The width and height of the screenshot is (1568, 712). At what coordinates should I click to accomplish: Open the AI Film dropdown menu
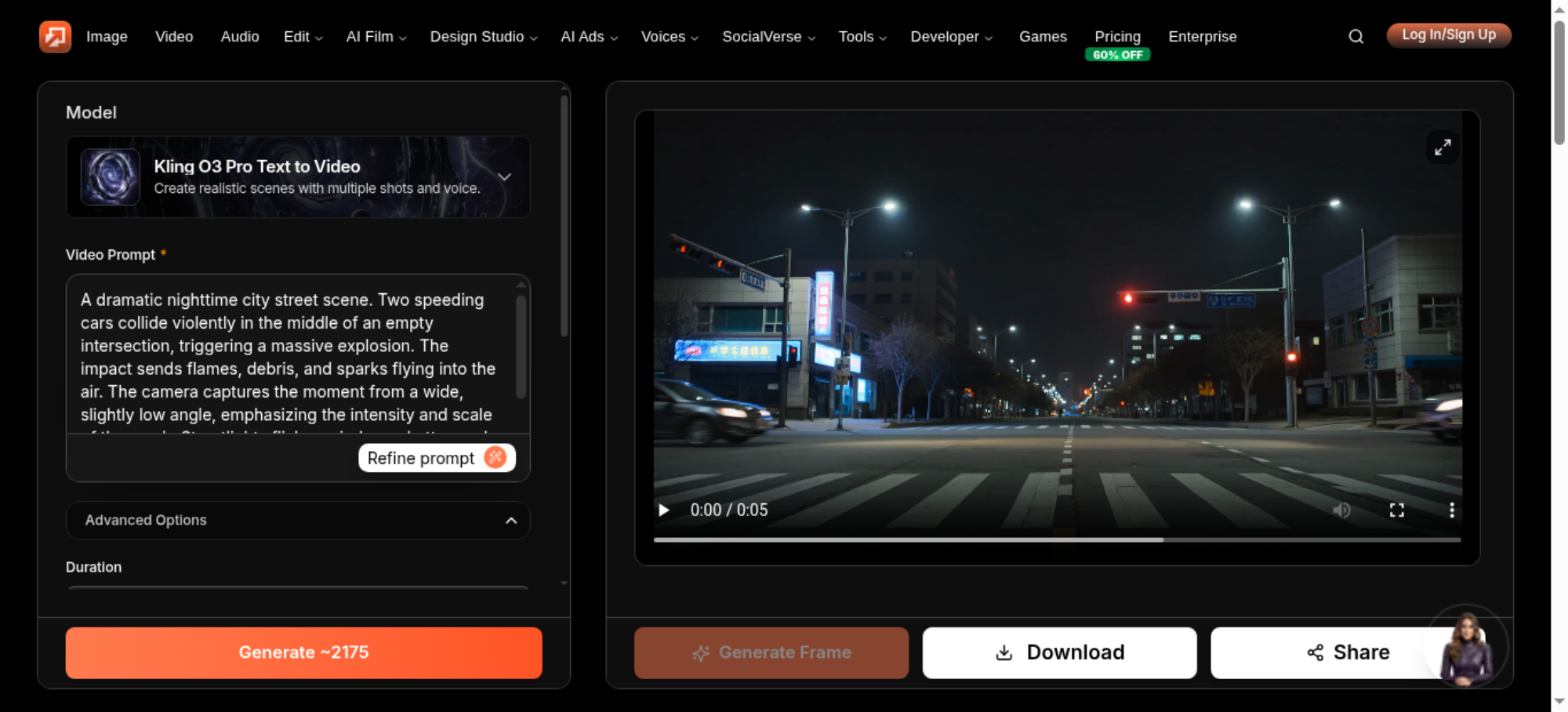tap(376, 37)
